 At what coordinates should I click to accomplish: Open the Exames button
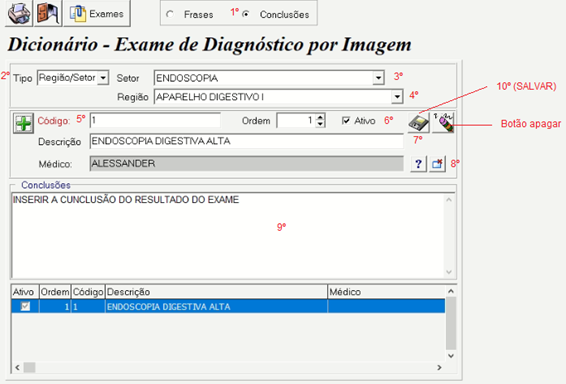click(97, 13)
